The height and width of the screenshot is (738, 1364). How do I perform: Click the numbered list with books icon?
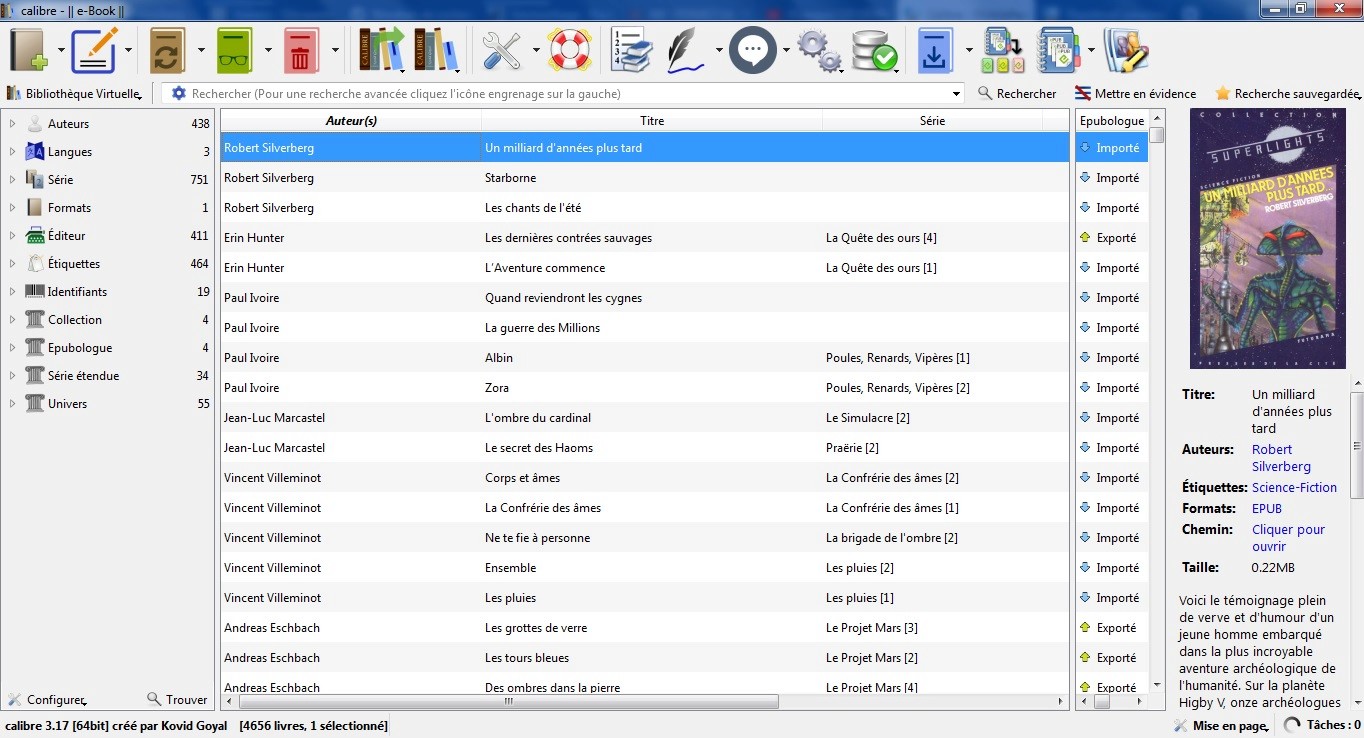632,50
